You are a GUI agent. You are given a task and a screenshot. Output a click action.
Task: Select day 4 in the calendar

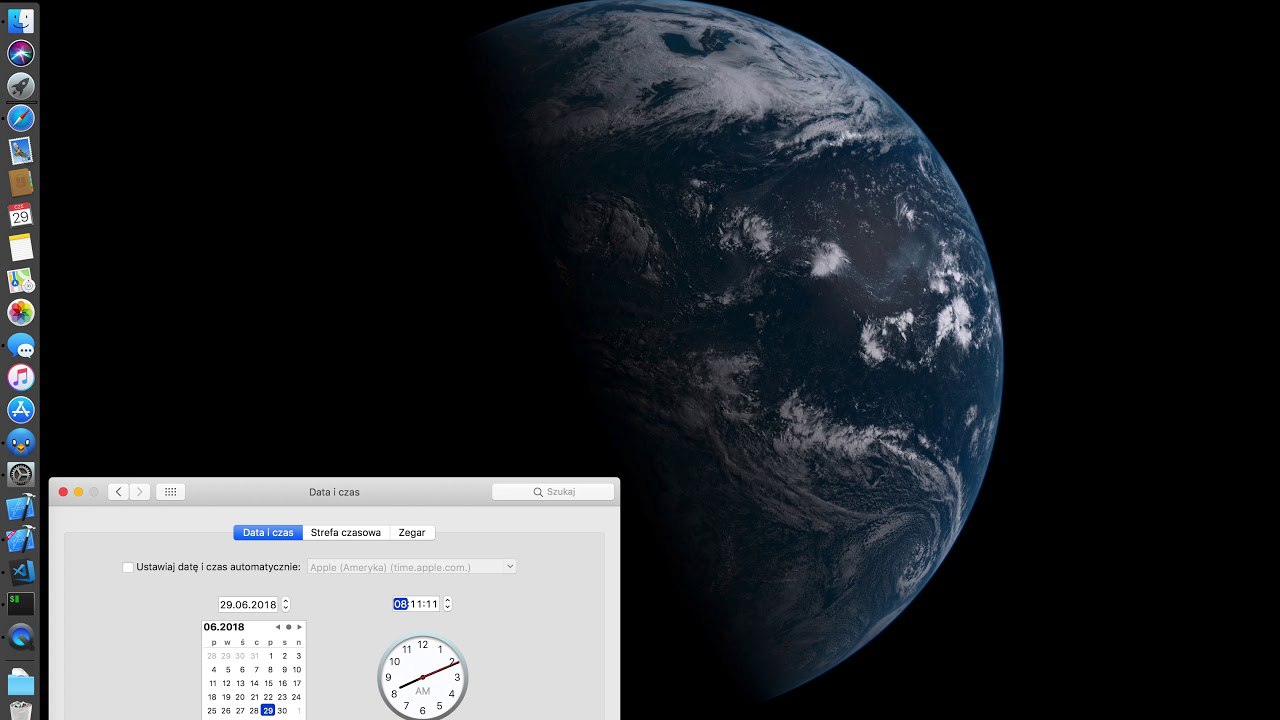(x=213, y=670)
